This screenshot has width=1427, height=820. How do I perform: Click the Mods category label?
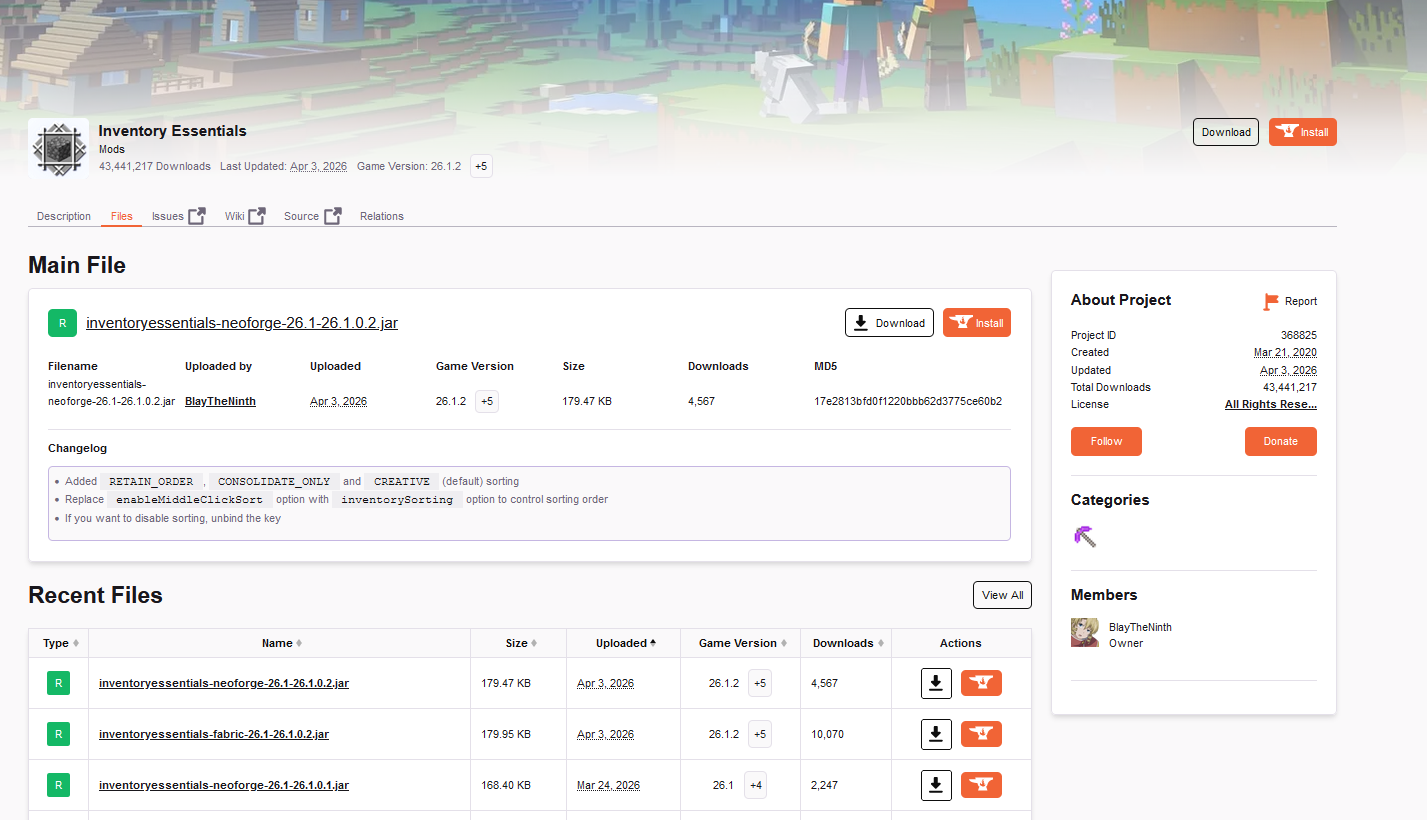pos(112,149)
